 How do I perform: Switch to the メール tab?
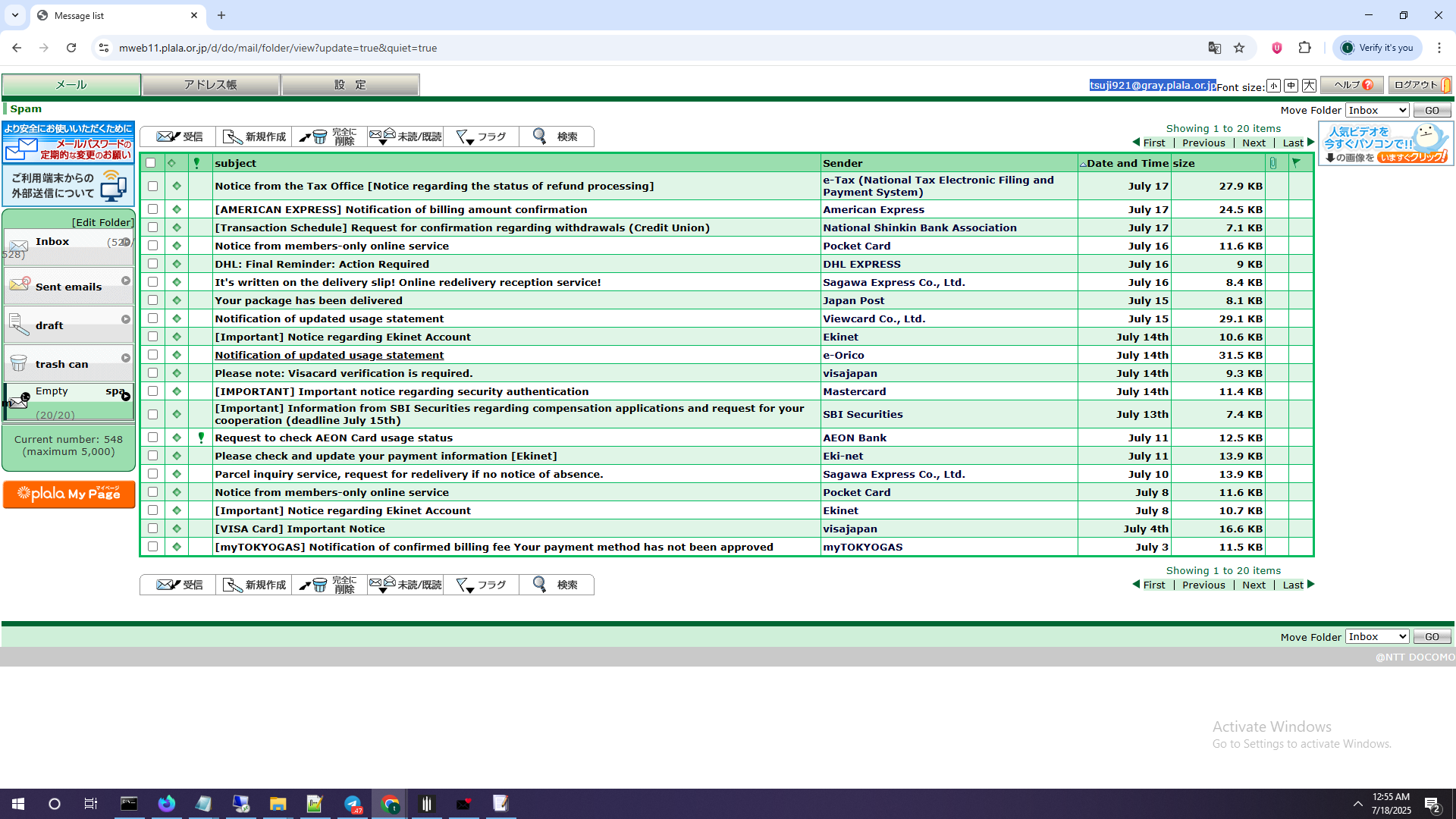click(x=71, y=85)
